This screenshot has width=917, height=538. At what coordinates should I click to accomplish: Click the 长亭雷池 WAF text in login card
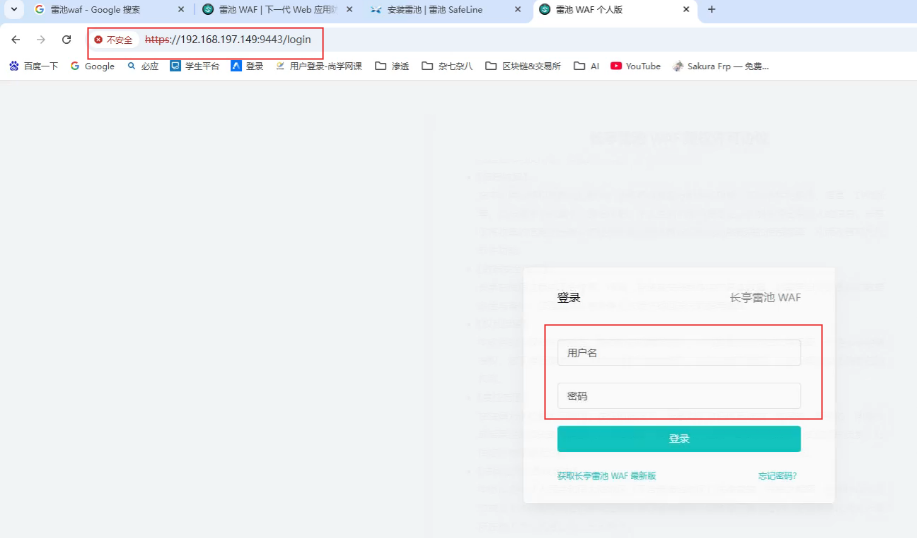pyautogui.click(x=765, y=298)
